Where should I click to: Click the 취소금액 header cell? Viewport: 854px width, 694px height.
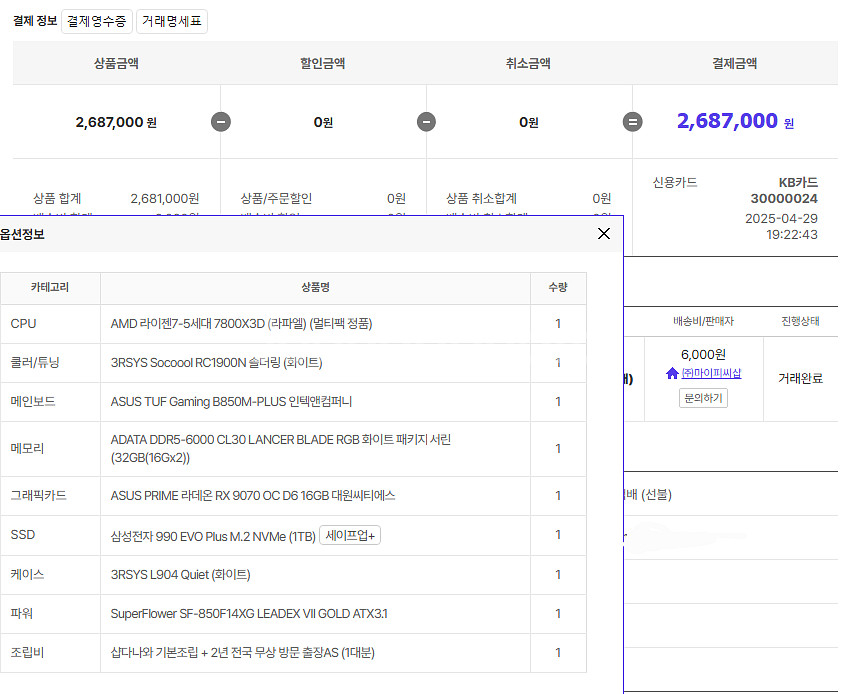click(x=528, y=63)
